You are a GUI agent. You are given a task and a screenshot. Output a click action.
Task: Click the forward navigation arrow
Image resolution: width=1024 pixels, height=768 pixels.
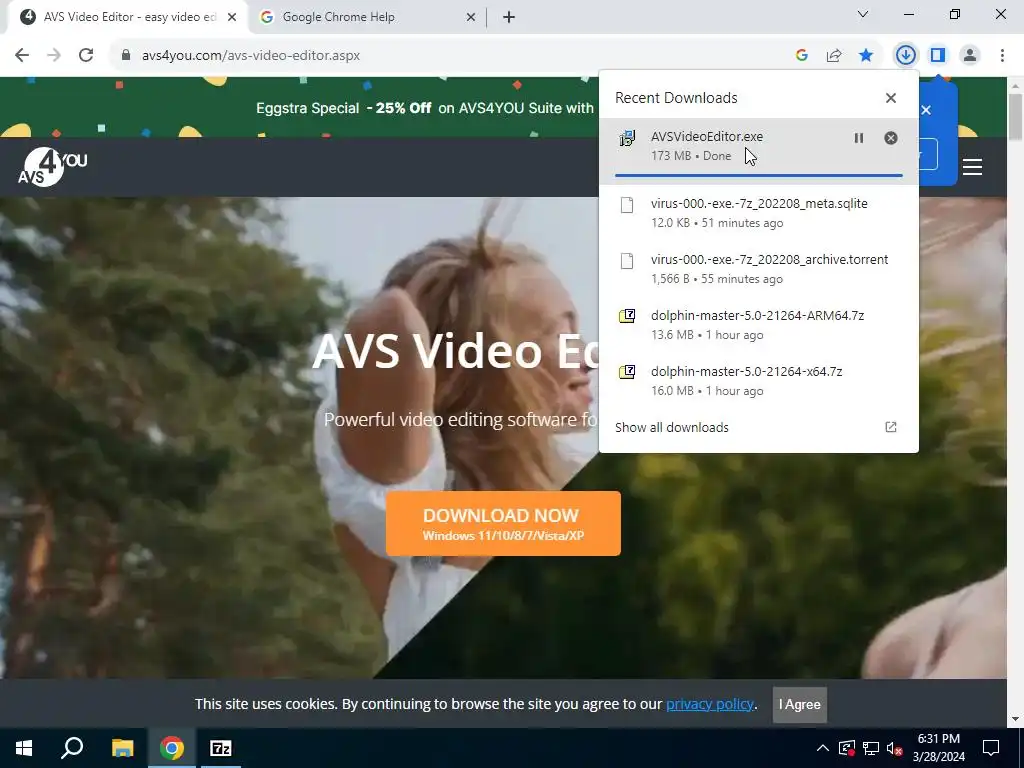click(54, 56)
